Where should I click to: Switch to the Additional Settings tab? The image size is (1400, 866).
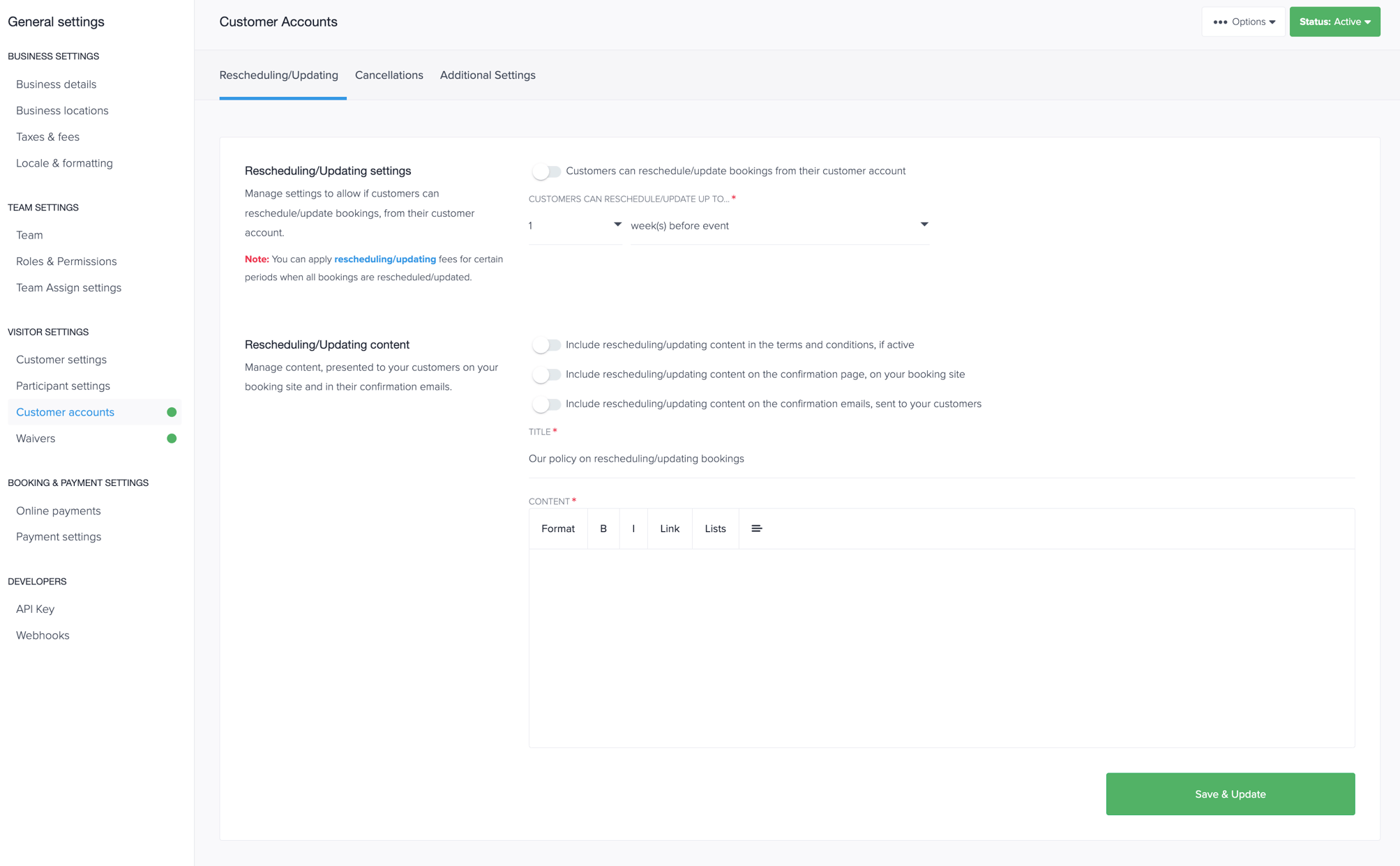click(x=488, y=75)
